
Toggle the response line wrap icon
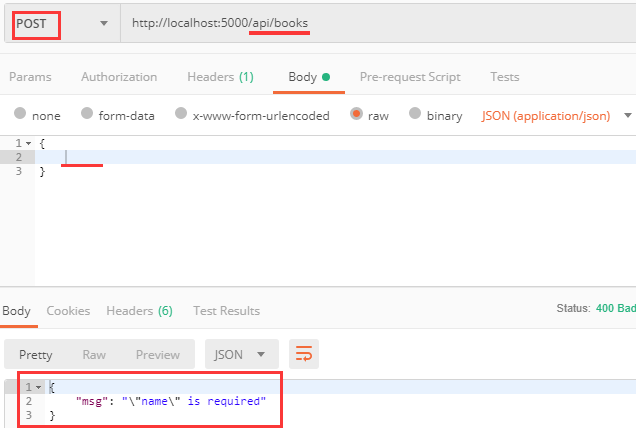coord(304,354)
